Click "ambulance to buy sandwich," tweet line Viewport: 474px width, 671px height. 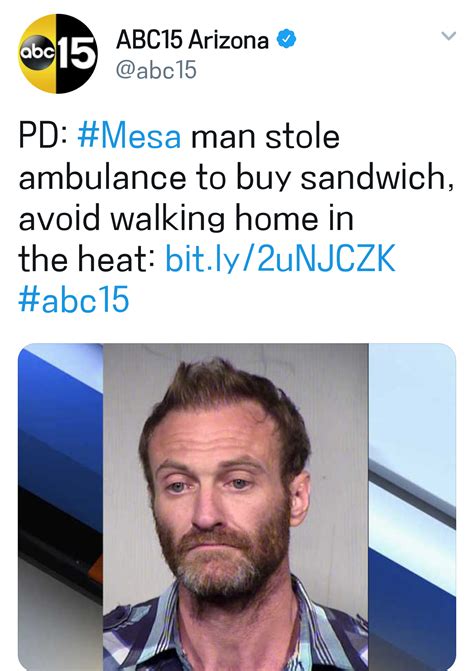tap(236, 177)
